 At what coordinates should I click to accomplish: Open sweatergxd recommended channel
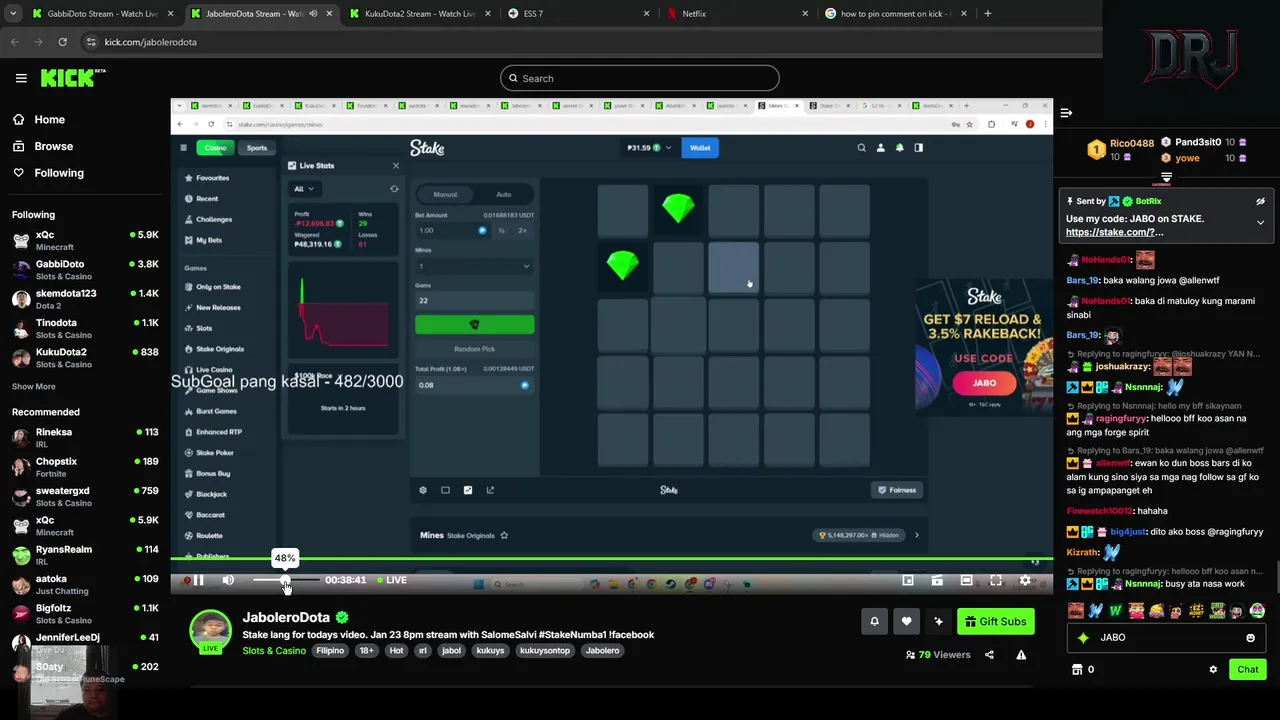(84, 497)
